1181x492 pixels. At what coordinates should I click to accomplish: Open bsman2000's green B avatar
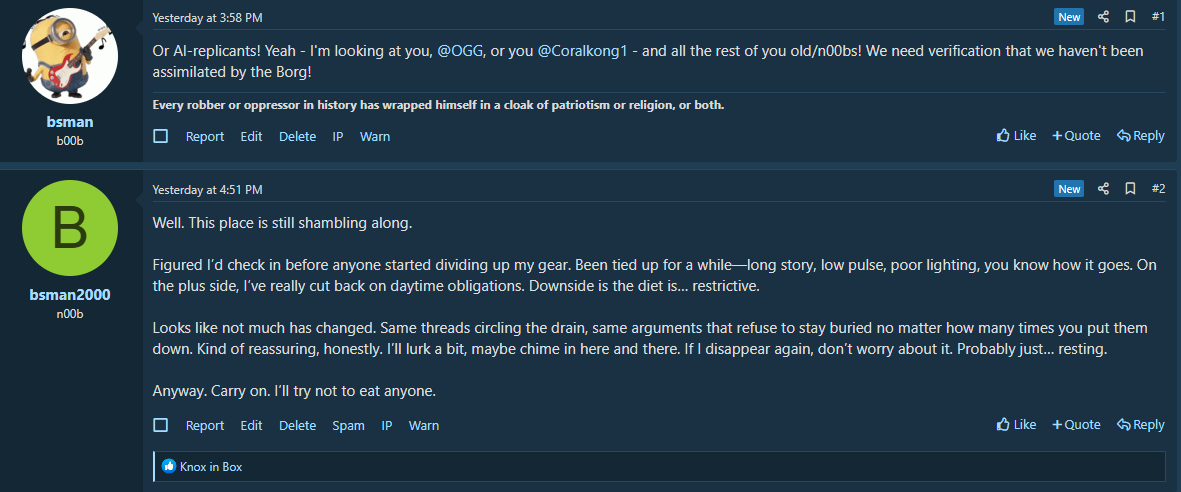tap(70, 228)
